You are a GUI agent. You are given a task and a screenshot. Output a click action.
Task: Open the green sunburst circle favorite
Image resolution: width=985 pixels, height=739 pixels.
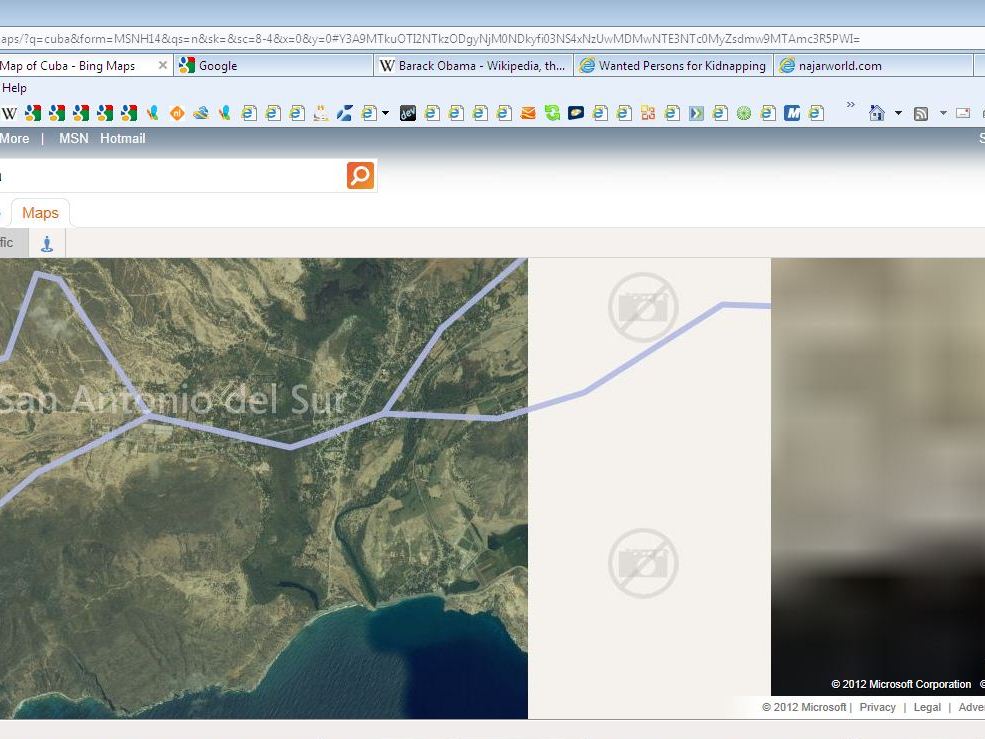[744, 113]
